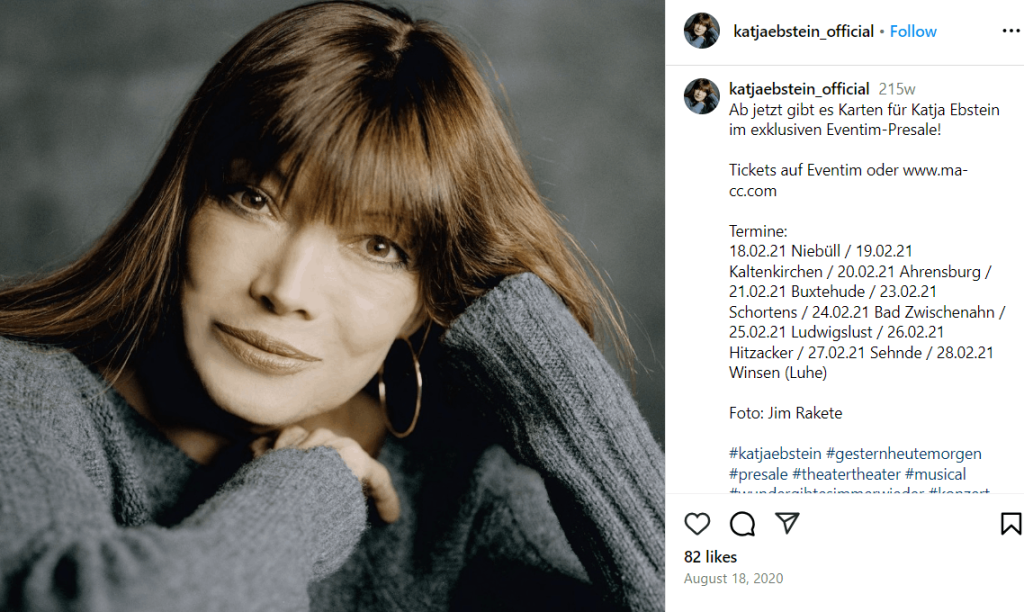Open the #theatertheater hashtag
This screenshot has width=1024, height=612.
pyautogui.click(x=846, y=474)
